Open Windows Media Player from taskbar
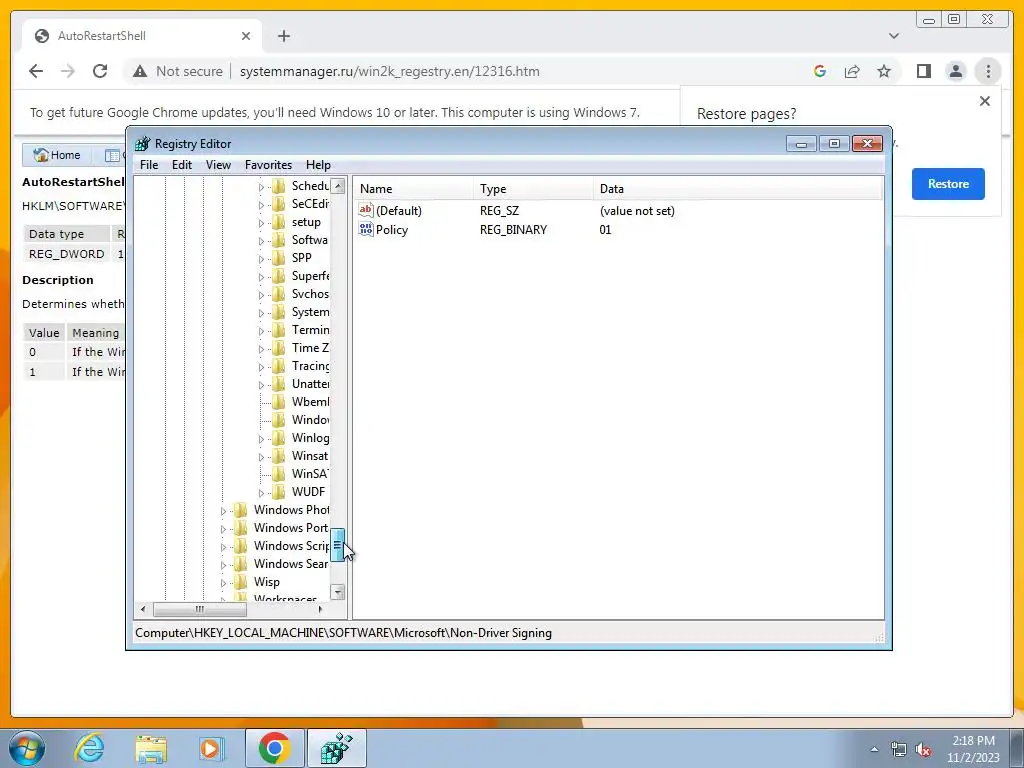 point(212,748)
